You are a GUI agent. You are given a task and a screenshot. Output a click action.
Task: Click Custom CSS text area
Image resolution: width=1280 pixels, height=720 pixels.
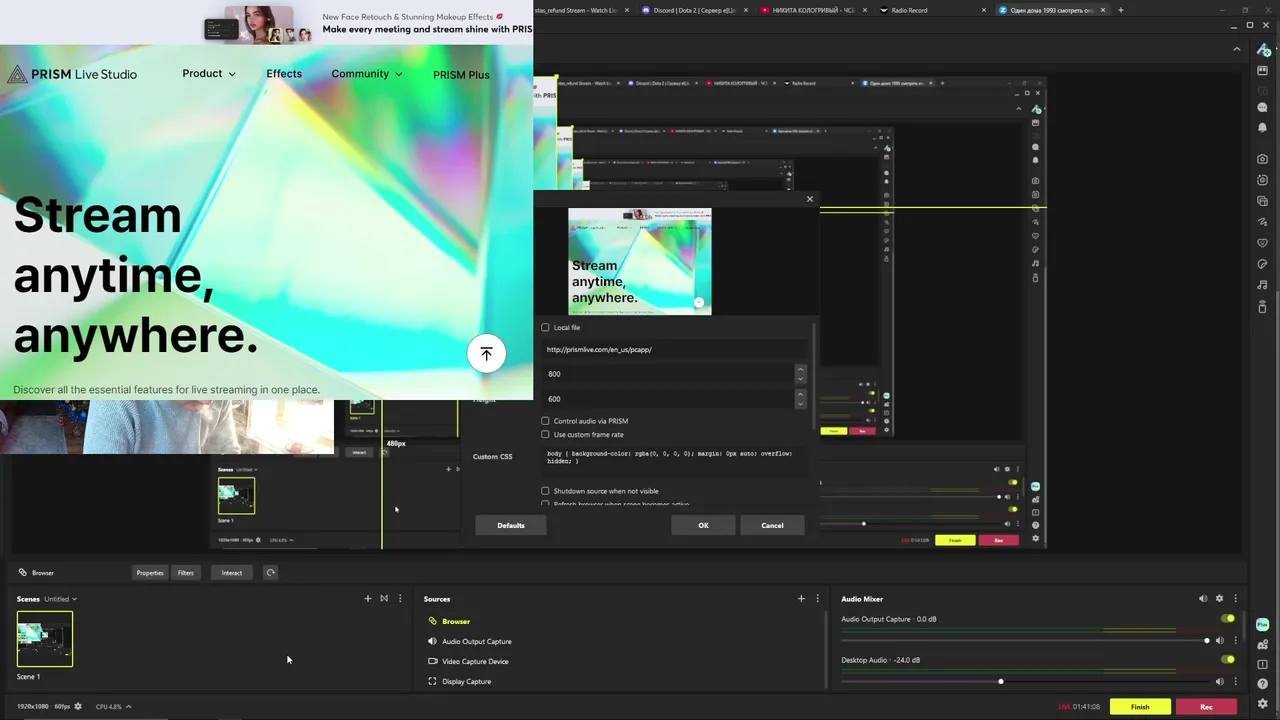point(675,462)
